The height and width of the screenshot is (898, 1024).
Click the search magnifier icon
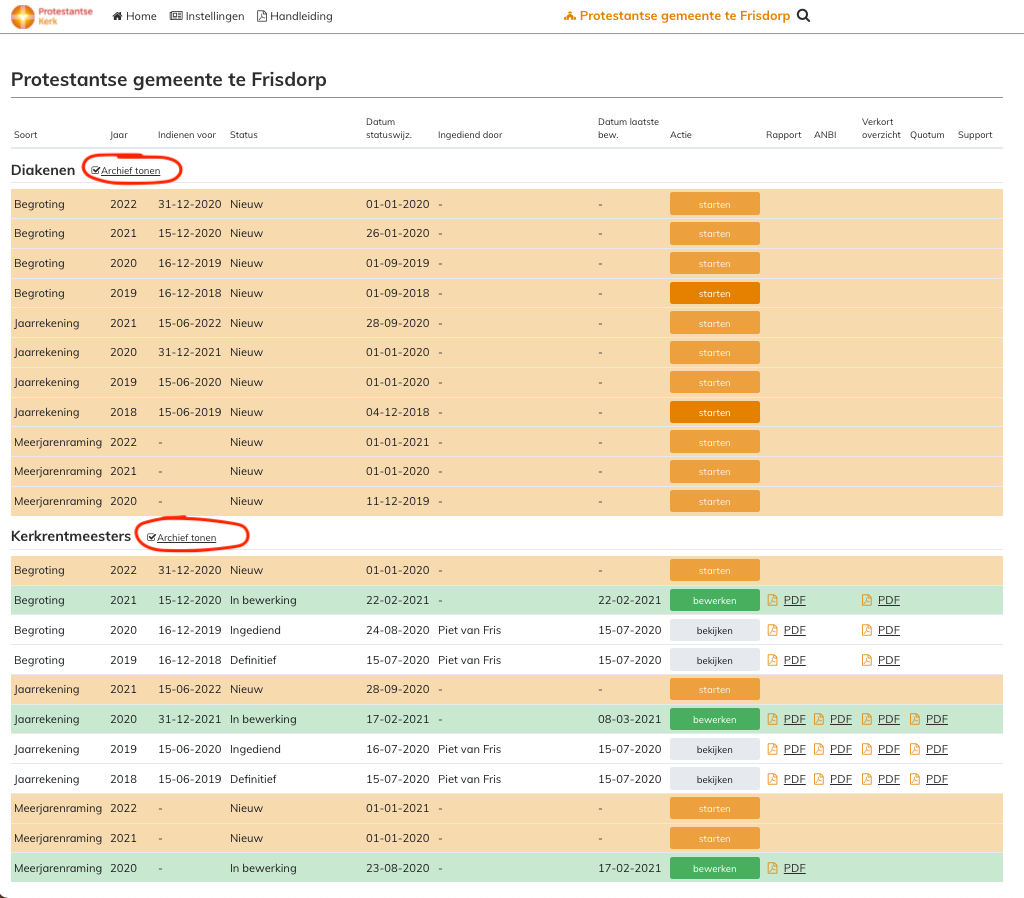tap(803, 16)
